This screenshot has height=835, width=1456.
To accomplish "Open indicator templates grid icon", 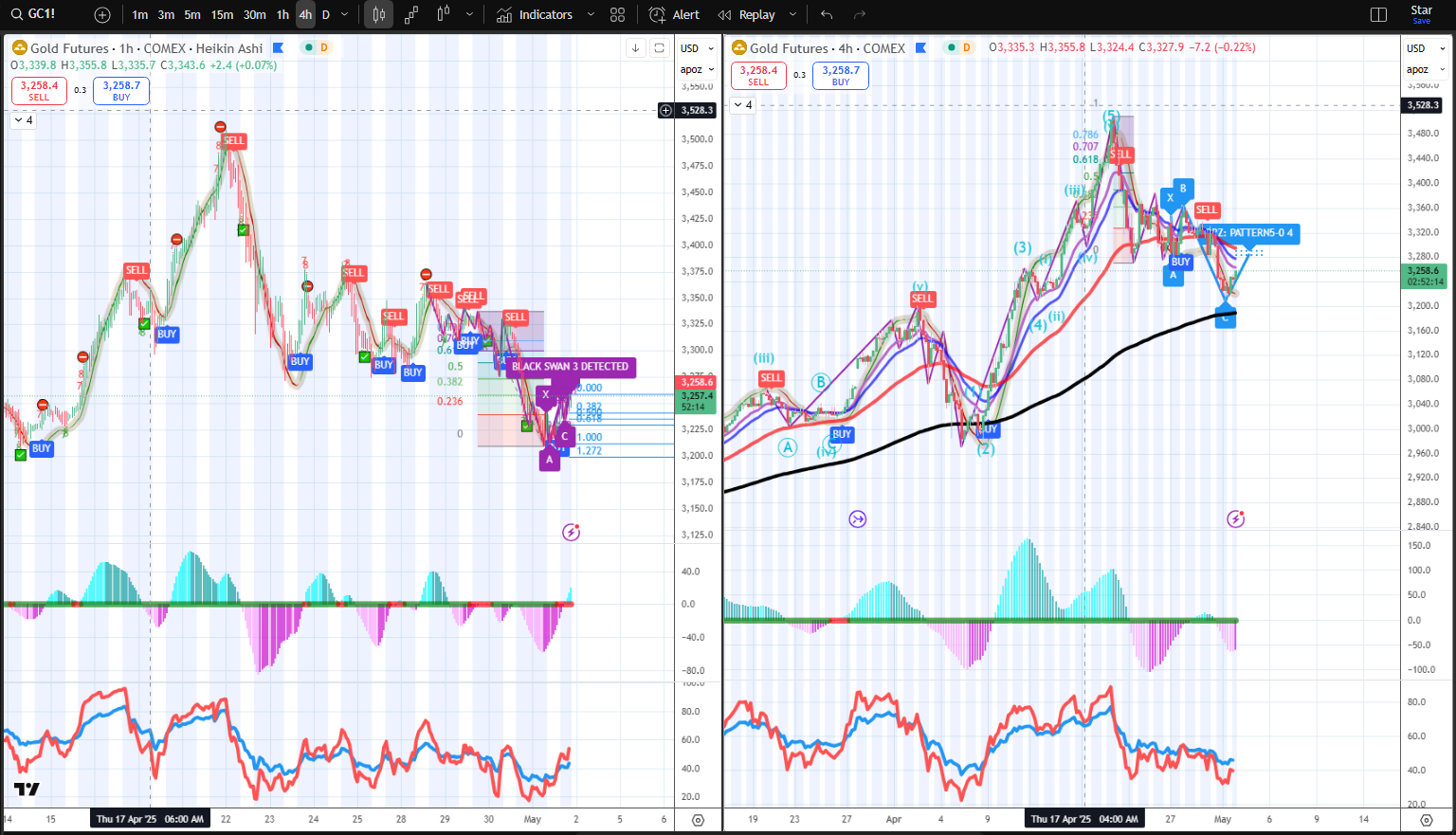I will point(618,15).
